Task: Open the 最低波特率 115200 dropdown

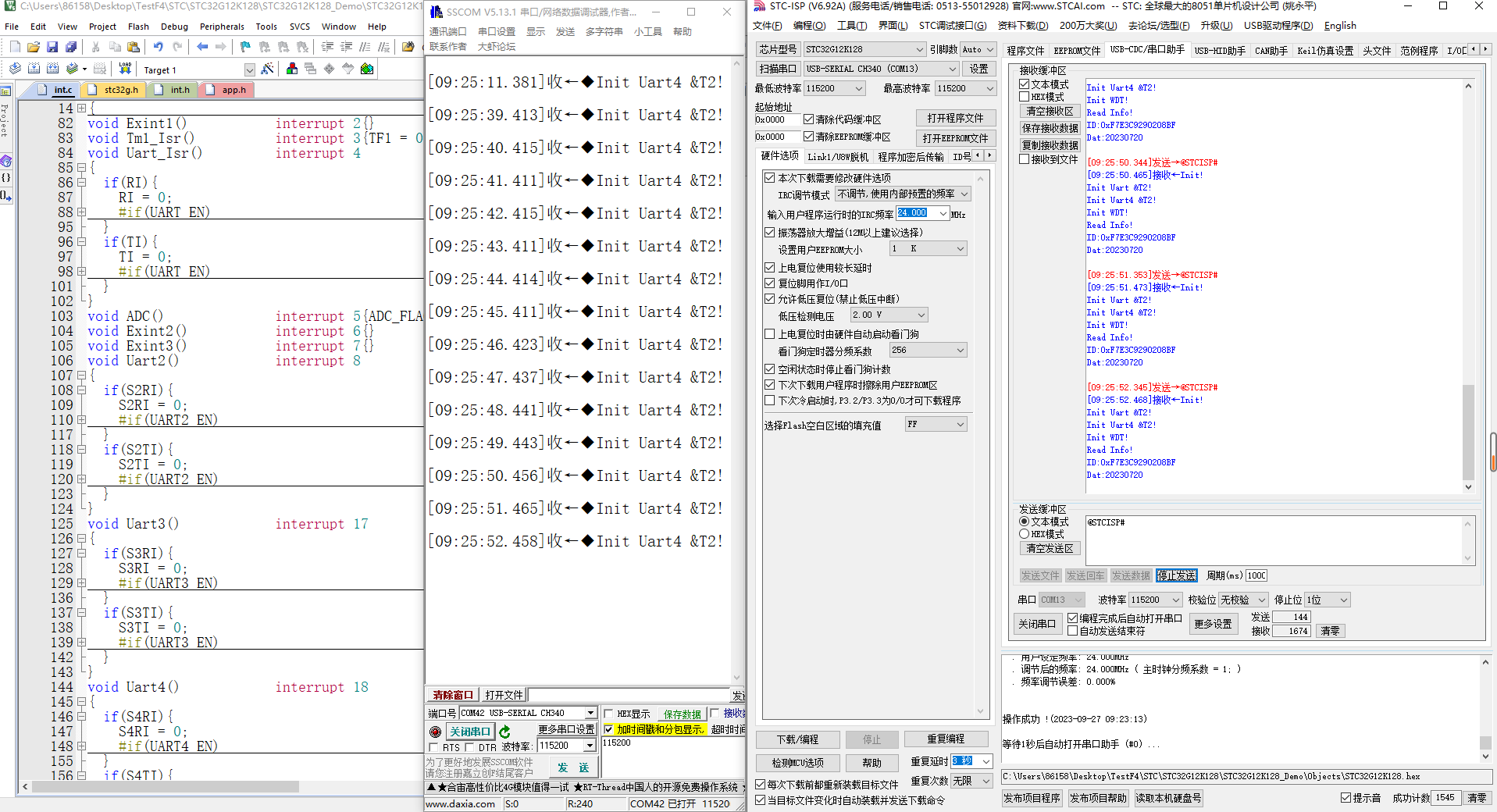Action: [x=859, y=88]
